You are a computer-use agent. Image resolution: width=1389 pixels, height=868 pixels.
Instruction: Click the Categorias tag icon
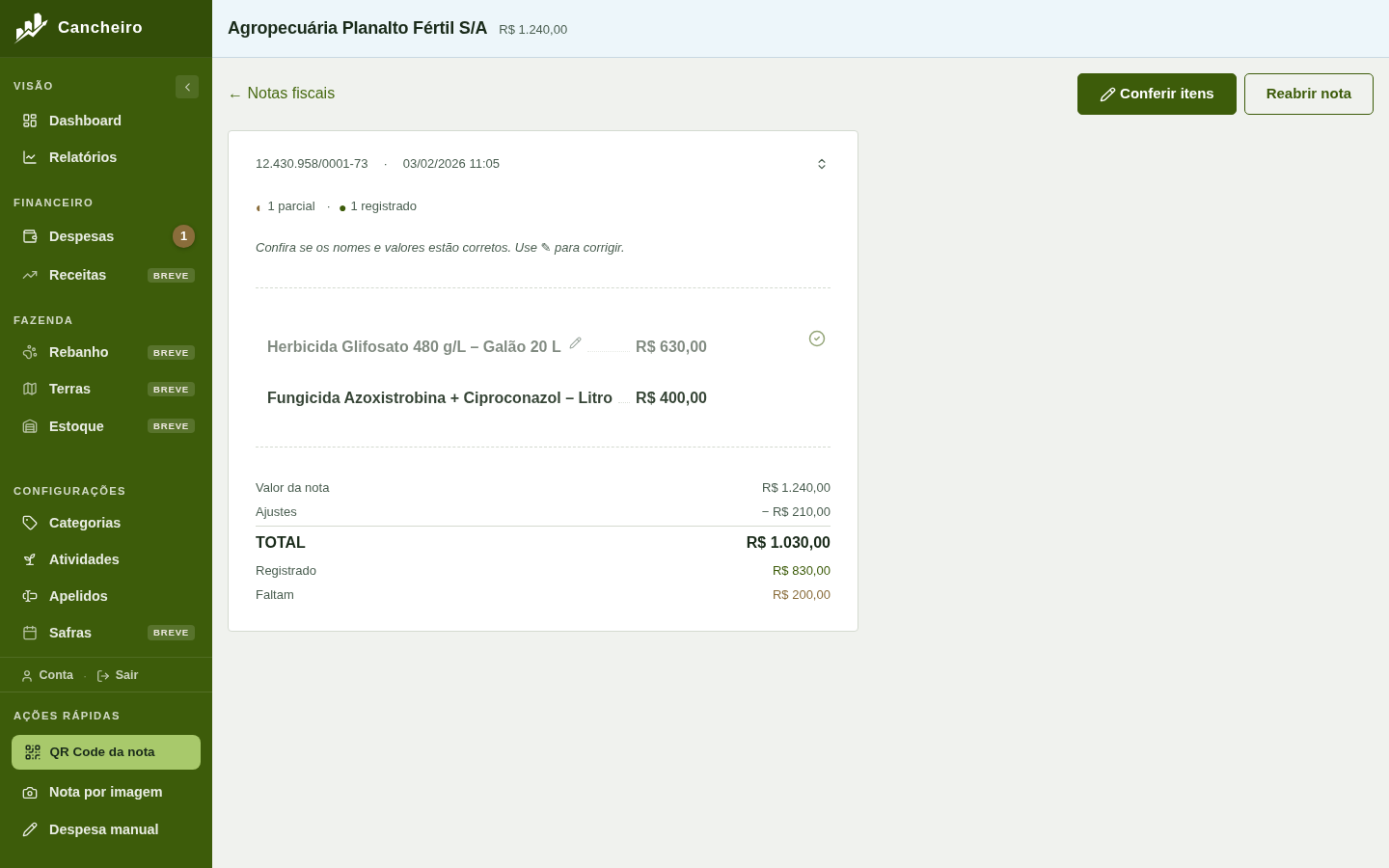click(30, 523)
